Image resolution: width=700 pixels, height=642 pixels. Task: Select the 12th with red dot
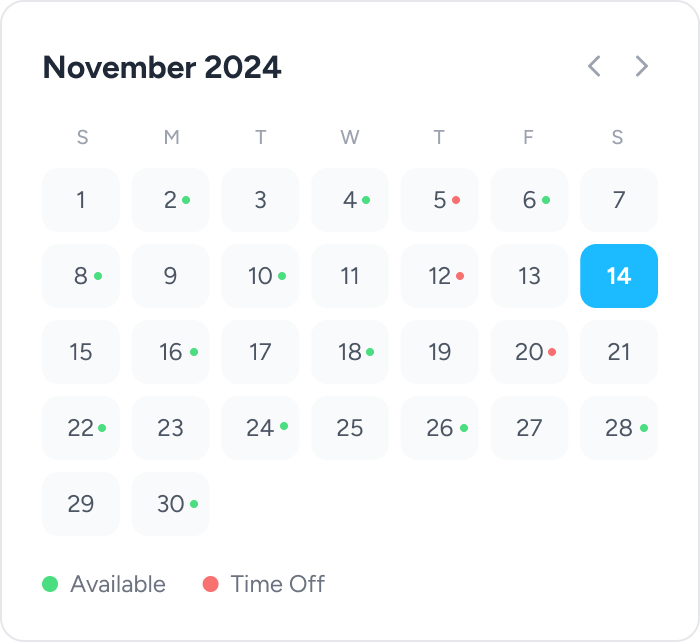(x=440, y=276)
